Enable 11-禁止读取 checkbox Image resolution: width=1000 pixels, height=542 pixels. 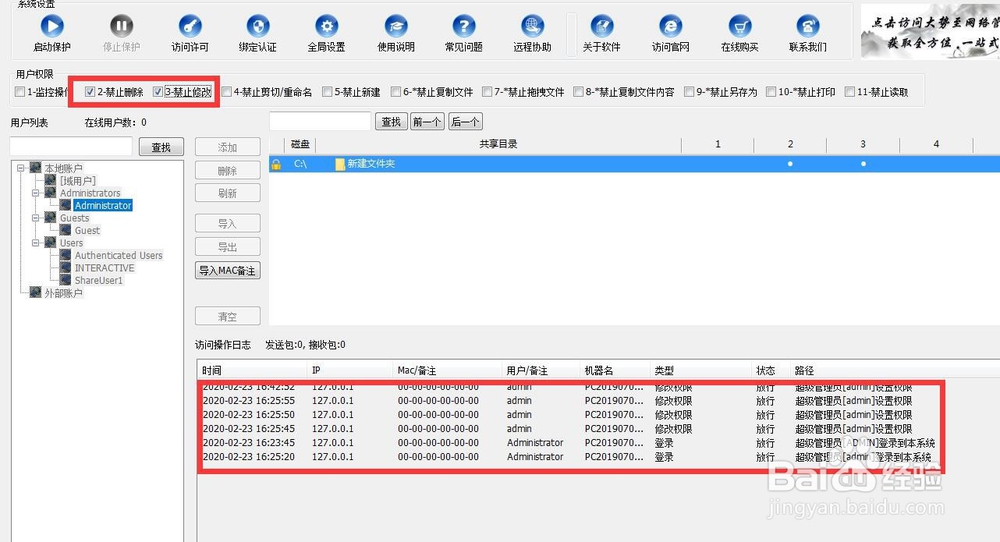(849, 92)
